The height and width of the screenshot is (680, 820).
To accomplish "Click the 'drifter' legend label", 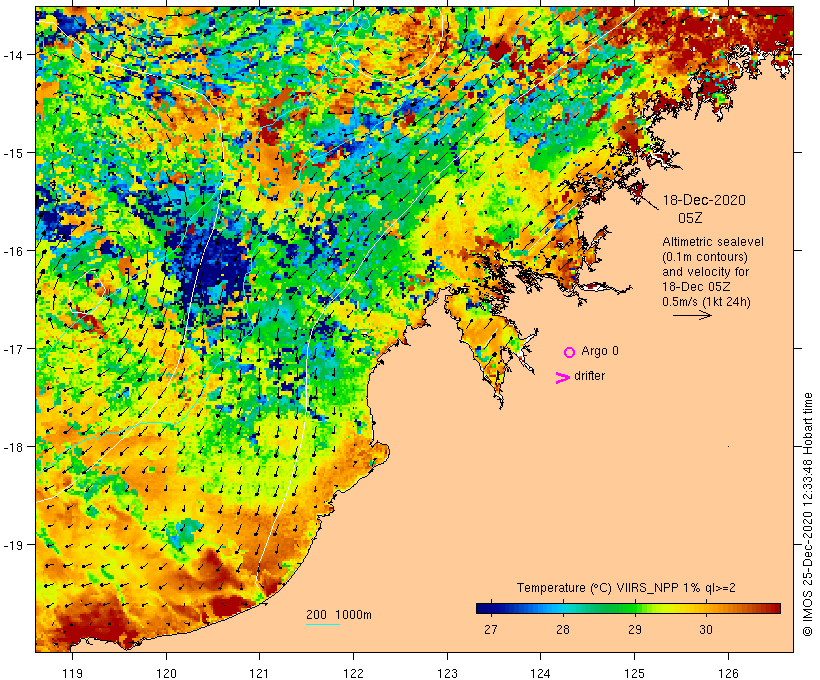I will (x=589, y=376).
